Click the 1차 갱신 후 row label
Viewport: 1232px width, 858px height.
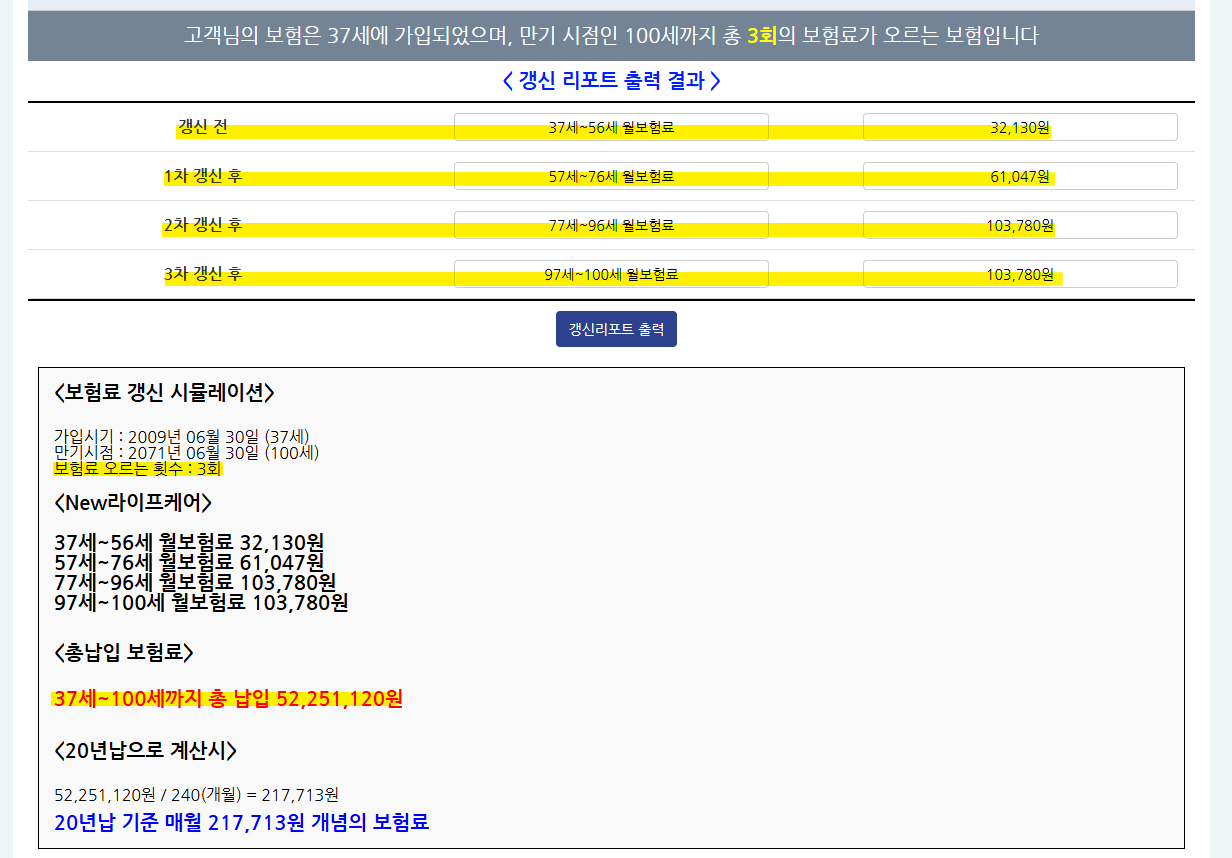coord(203,176)
